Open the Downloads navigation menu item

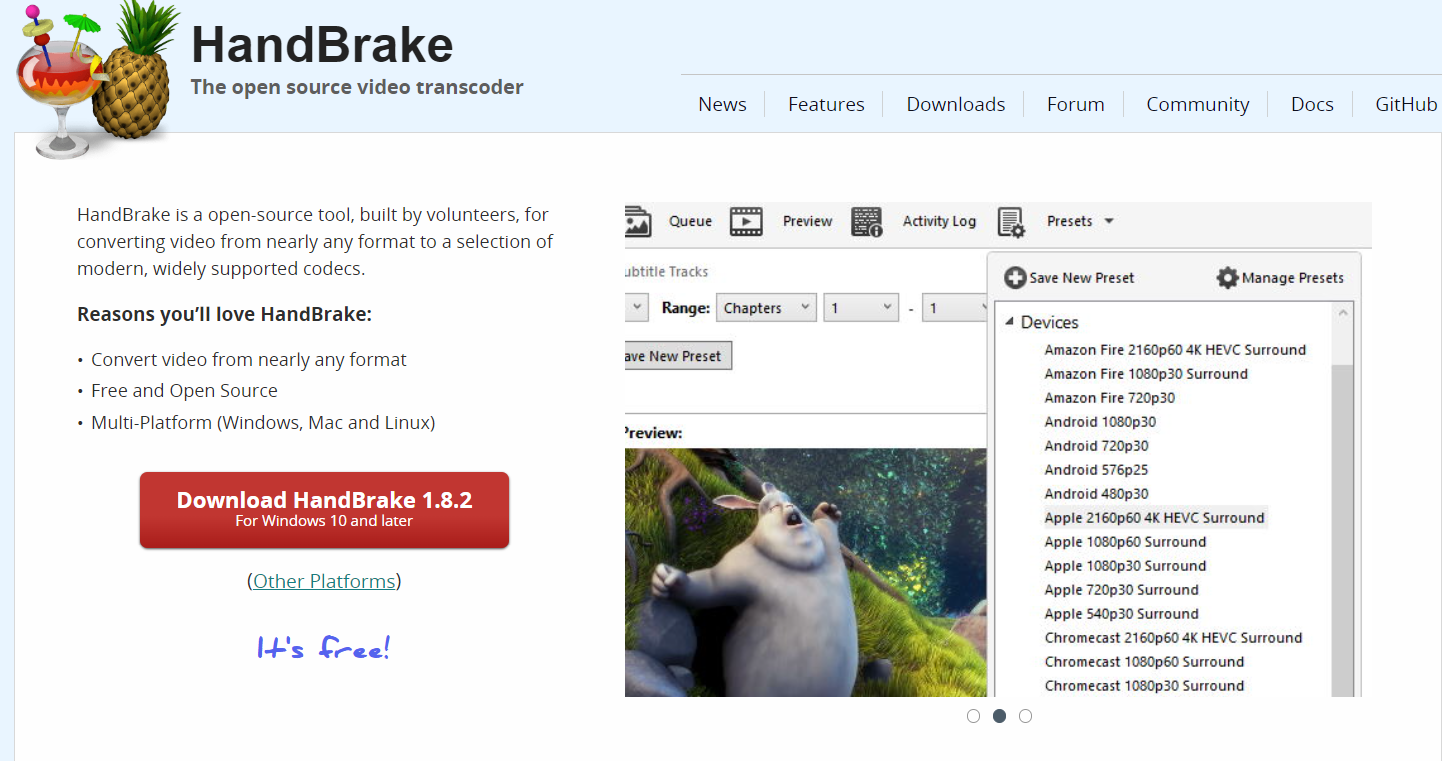point(955,104)
